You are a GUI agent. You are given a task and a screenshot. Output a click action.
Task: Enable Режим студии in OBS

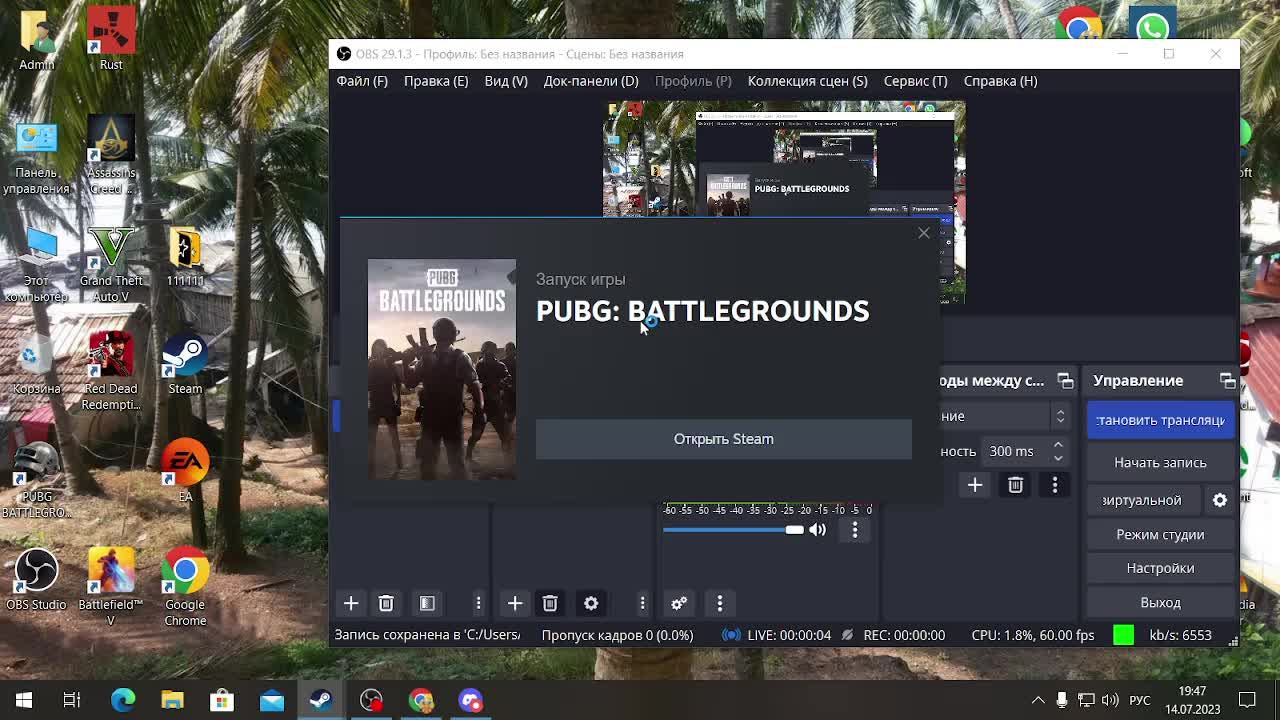click(x=1160, y=534)
